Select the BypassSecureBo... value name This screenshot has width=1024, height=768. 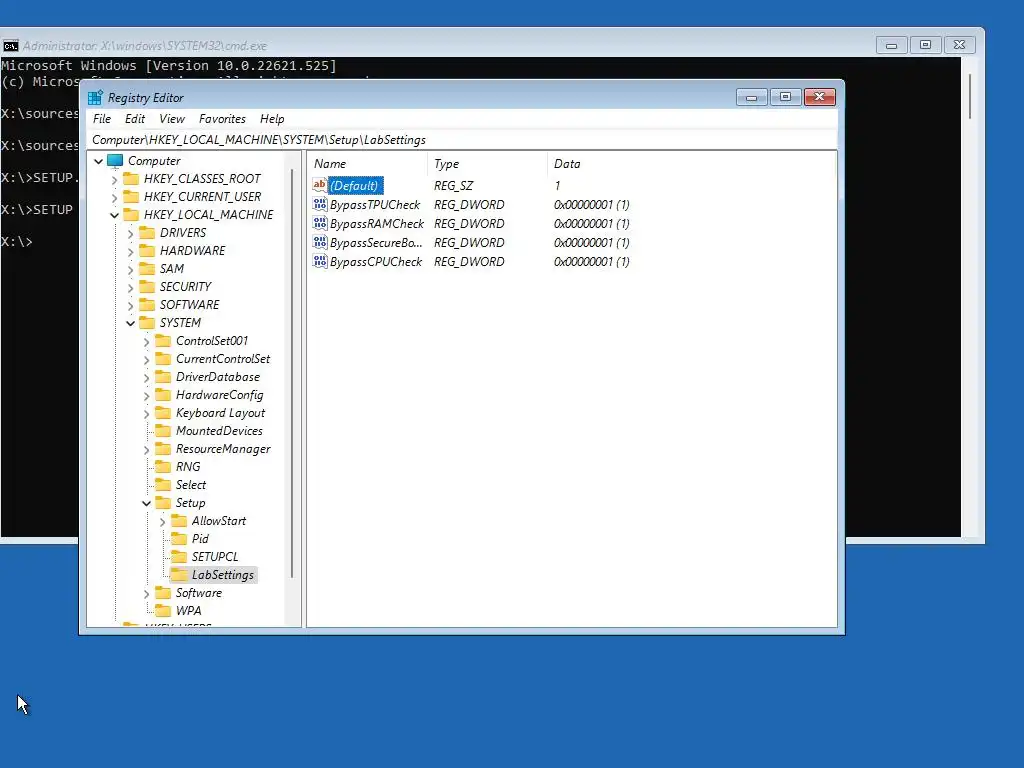click(376, 242)
